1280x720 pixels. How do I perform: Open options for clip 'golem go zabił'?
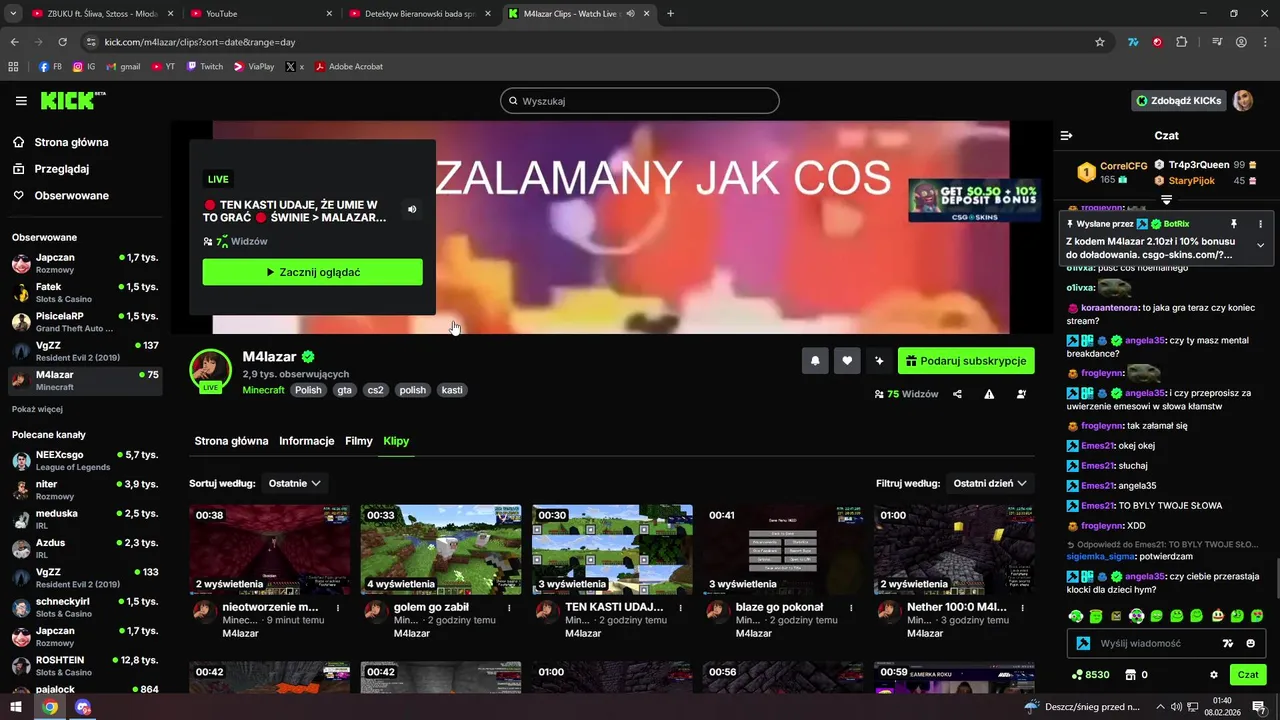tap(509, 607)
